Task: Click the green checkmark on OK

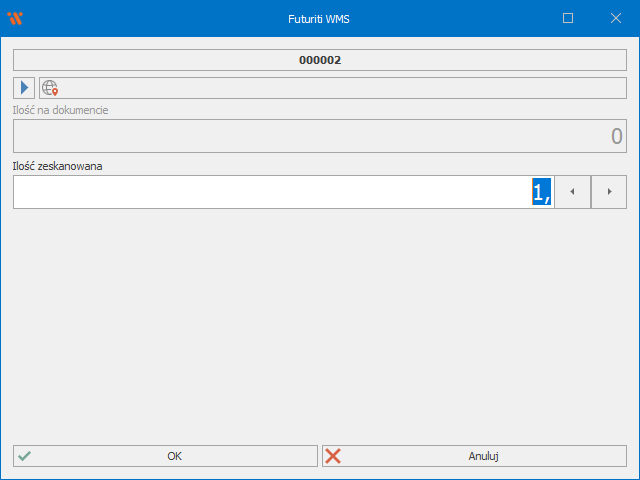Action: click(24, 456)
